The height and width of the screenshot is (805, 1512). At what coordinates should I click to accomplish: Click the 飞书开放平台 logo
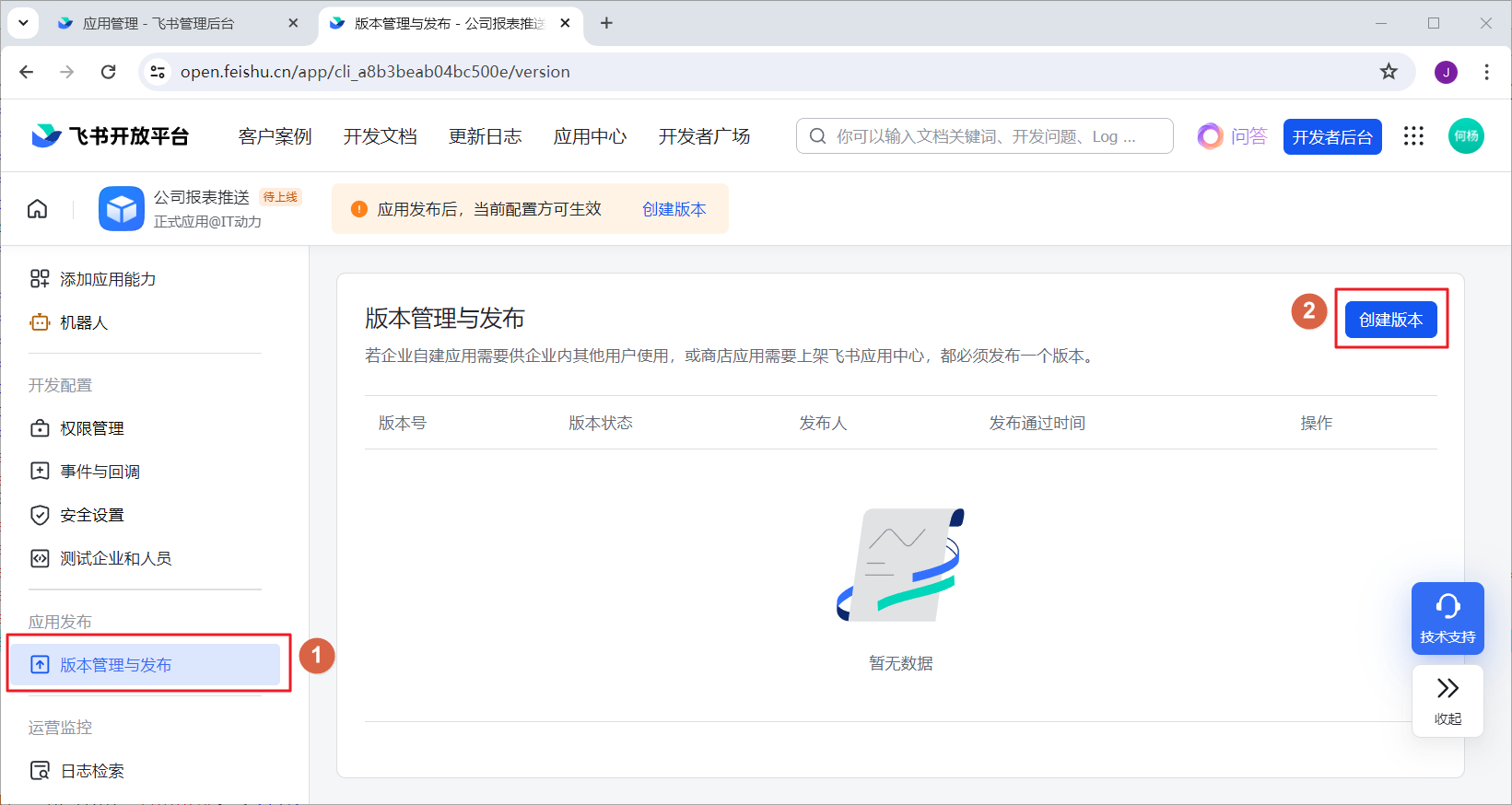pyautogui.click(x=111, y=136)
